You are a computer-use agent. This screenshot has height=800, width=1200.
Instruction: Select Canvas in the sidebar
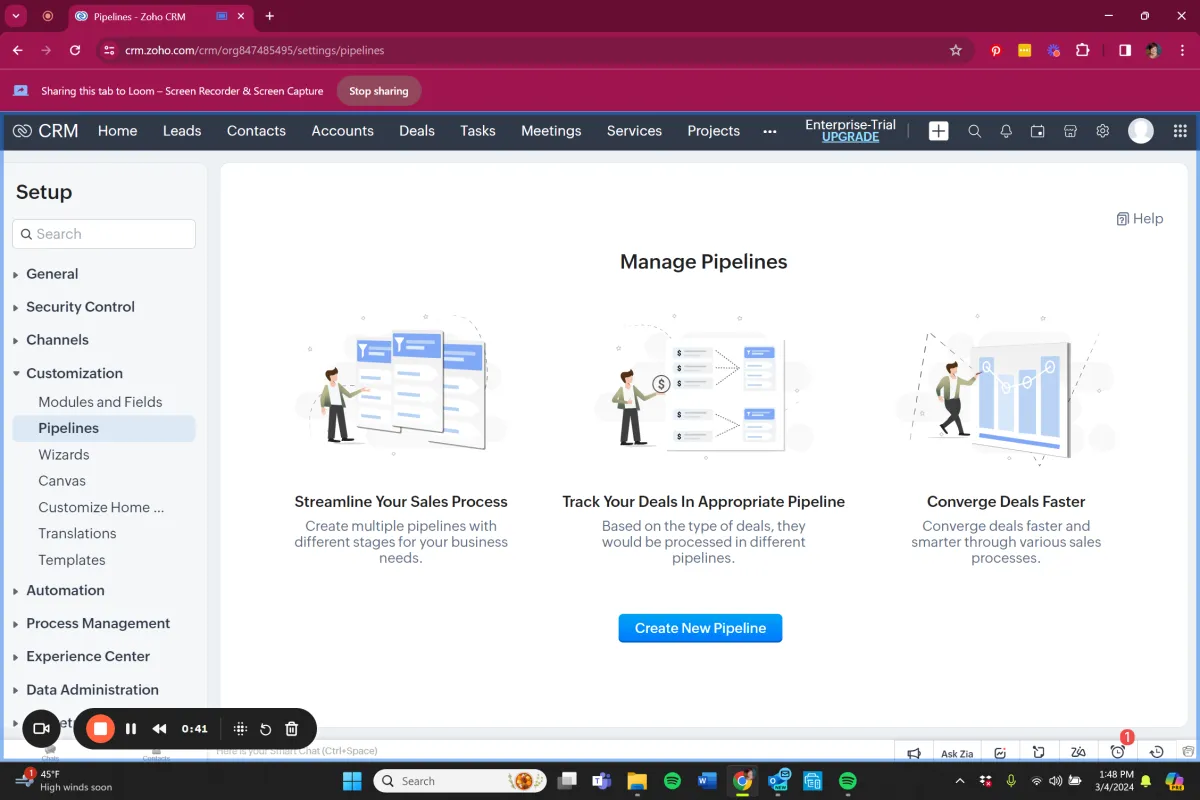point(62,481)
